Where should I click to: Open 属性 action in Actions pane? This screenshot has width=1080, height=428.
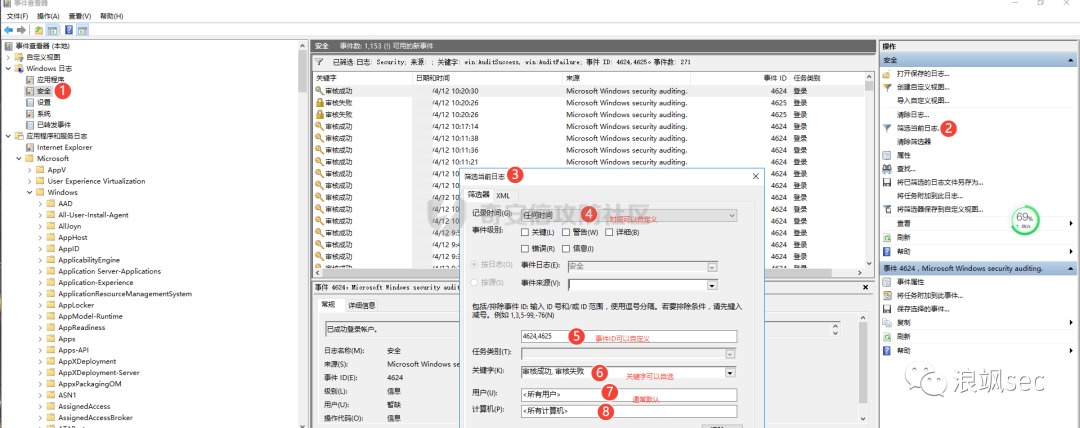[x=904, y=155]
